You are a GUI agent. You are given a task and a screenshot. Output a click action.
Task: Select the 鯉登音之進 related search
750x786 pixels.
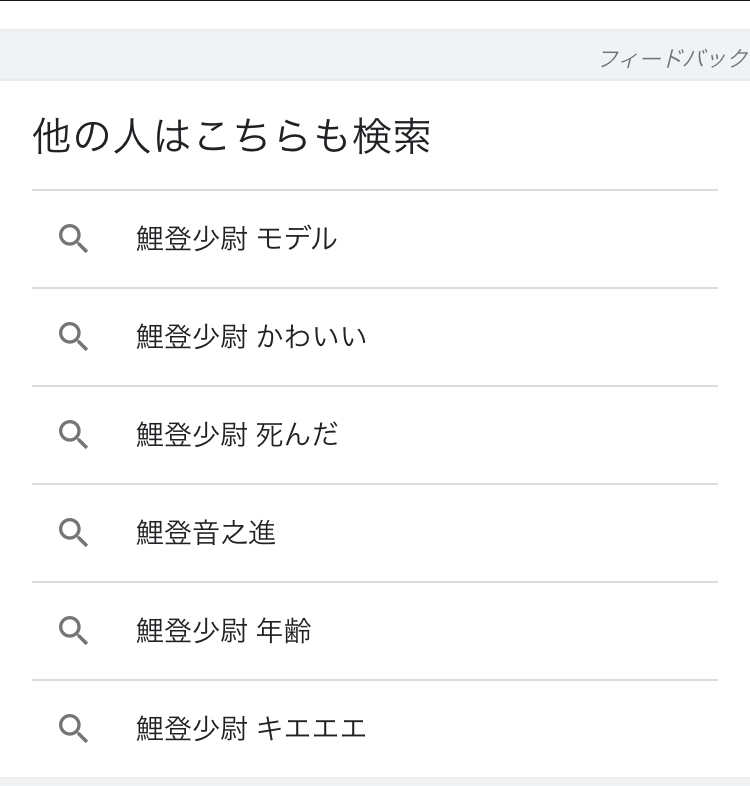coord(375,533)
